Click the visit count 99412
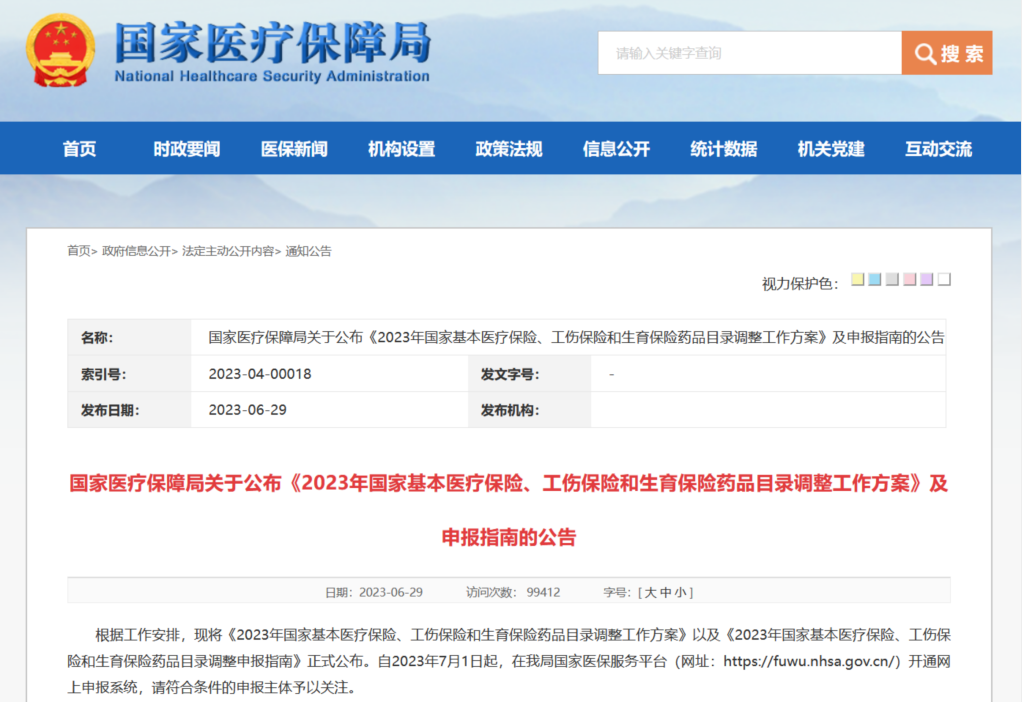 coord(543,592)
